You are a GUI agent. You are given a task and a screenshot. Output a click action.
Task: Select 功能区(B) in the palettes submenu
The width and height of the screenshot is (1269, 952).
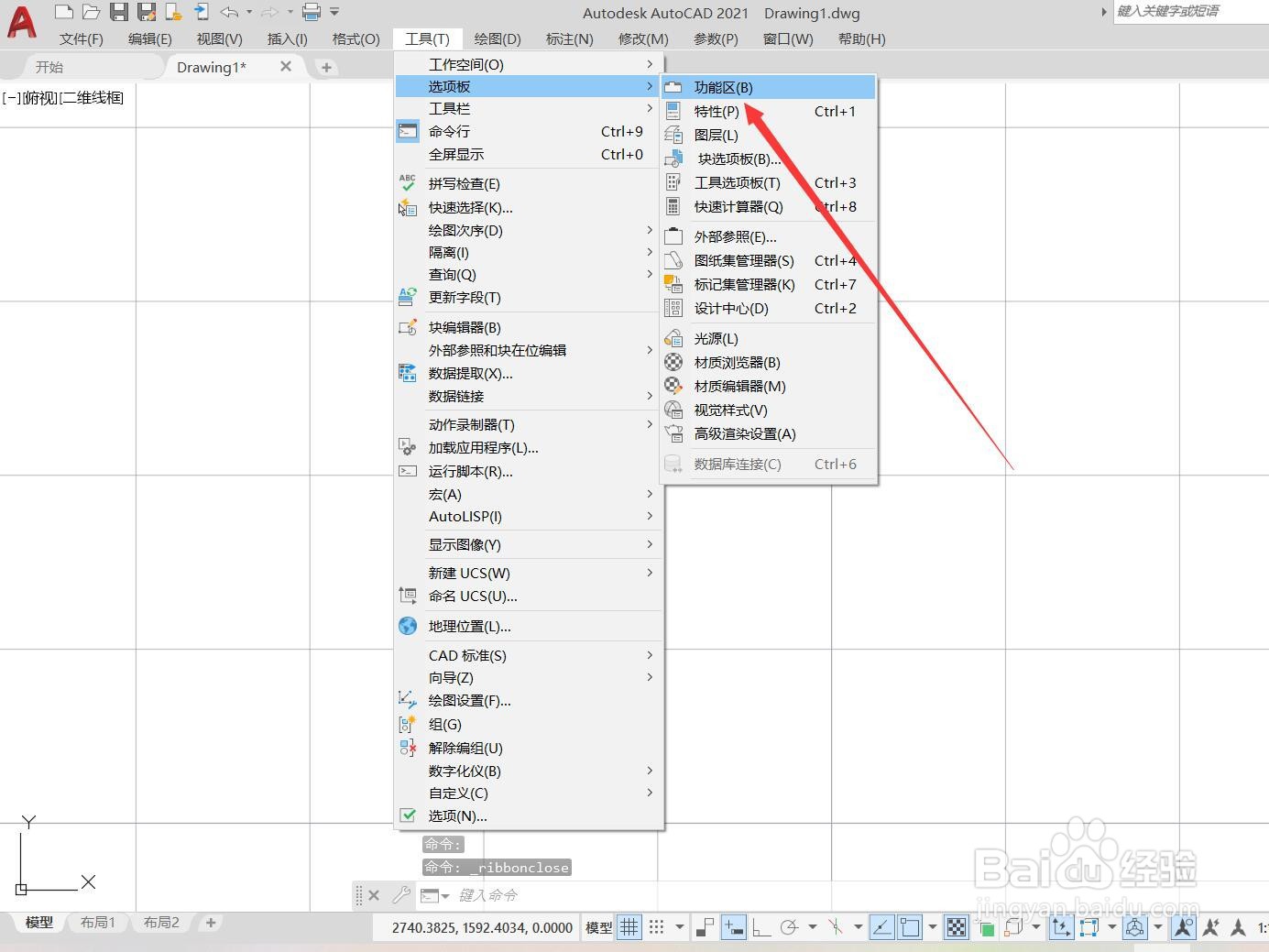(769, 87)
